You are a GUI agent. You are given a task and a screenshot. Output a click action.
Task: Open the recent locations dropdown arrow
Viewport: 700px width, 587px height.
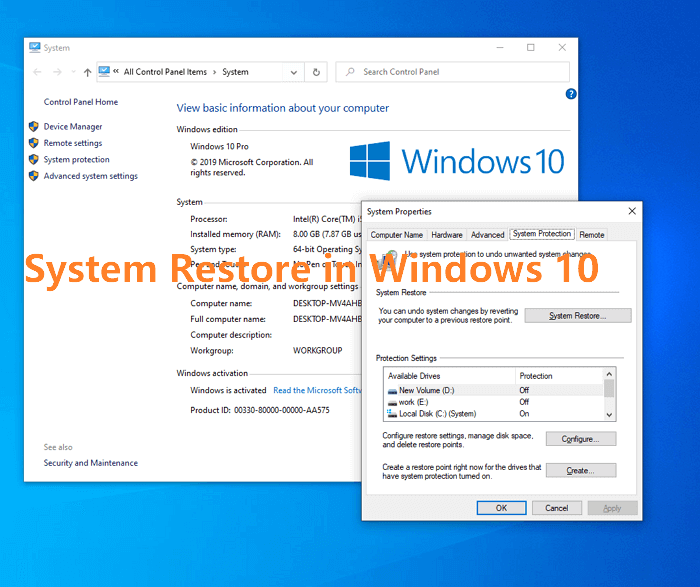coord(73,72)
